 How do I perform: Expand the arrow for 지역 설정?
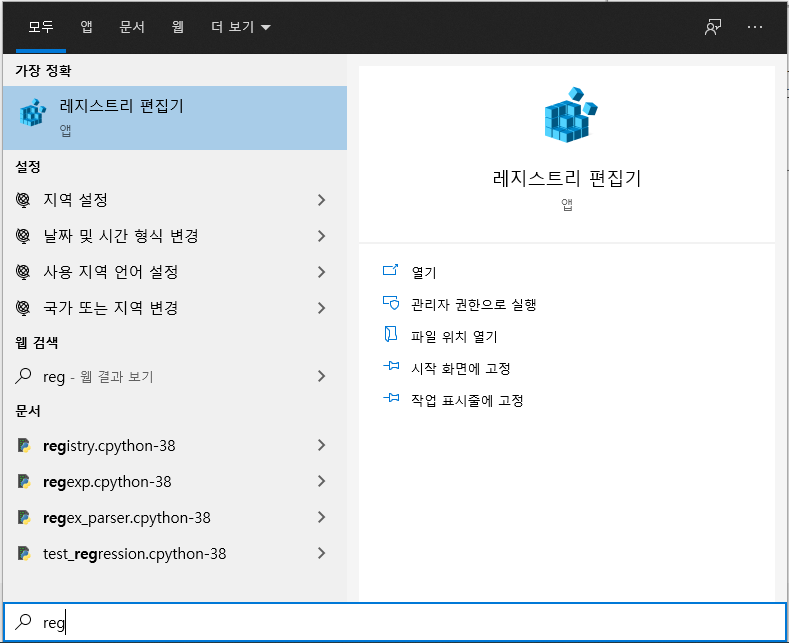pyautogui.click(x=322, y=200)
